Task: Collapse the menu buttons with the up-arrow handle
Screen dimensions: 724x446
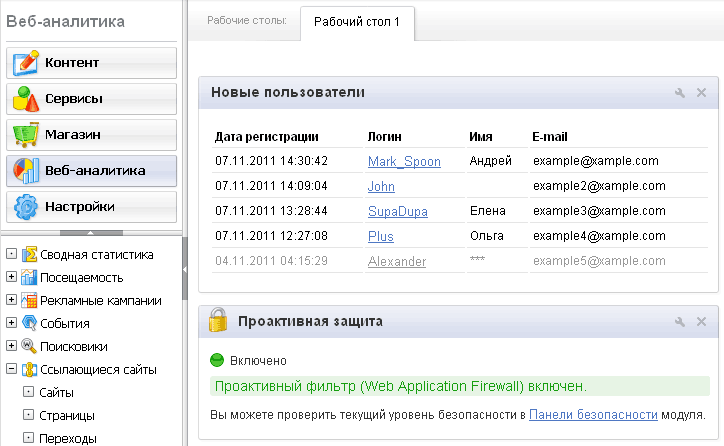Action: click(x=91, y=233)
